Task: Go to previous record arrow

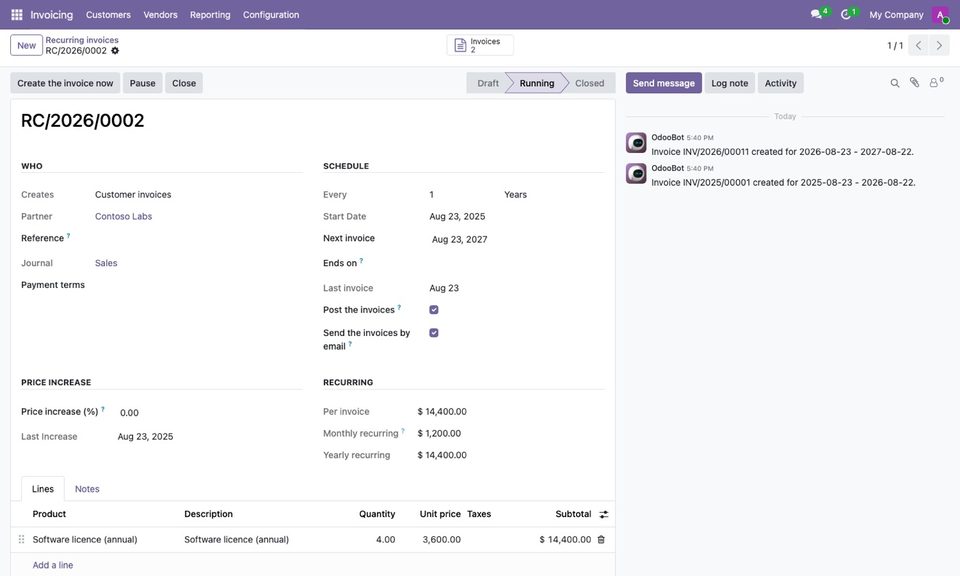Action: pos(918,45)
